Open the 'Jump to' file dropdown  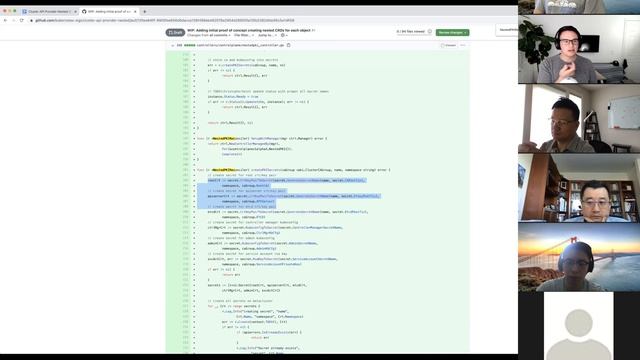coord(267,36)
